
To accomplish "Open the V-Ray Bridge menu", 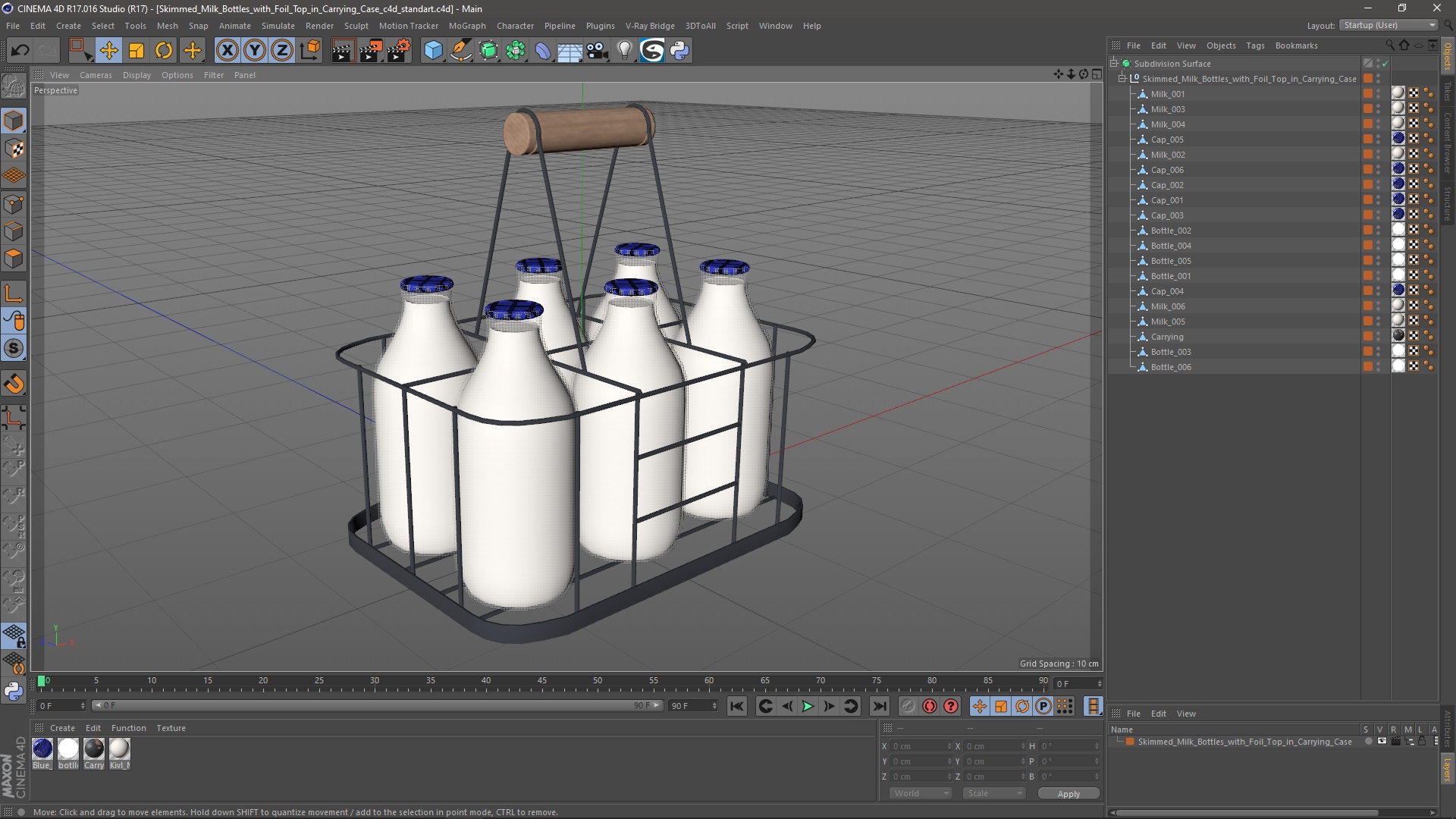I will (x=650, y=26).
